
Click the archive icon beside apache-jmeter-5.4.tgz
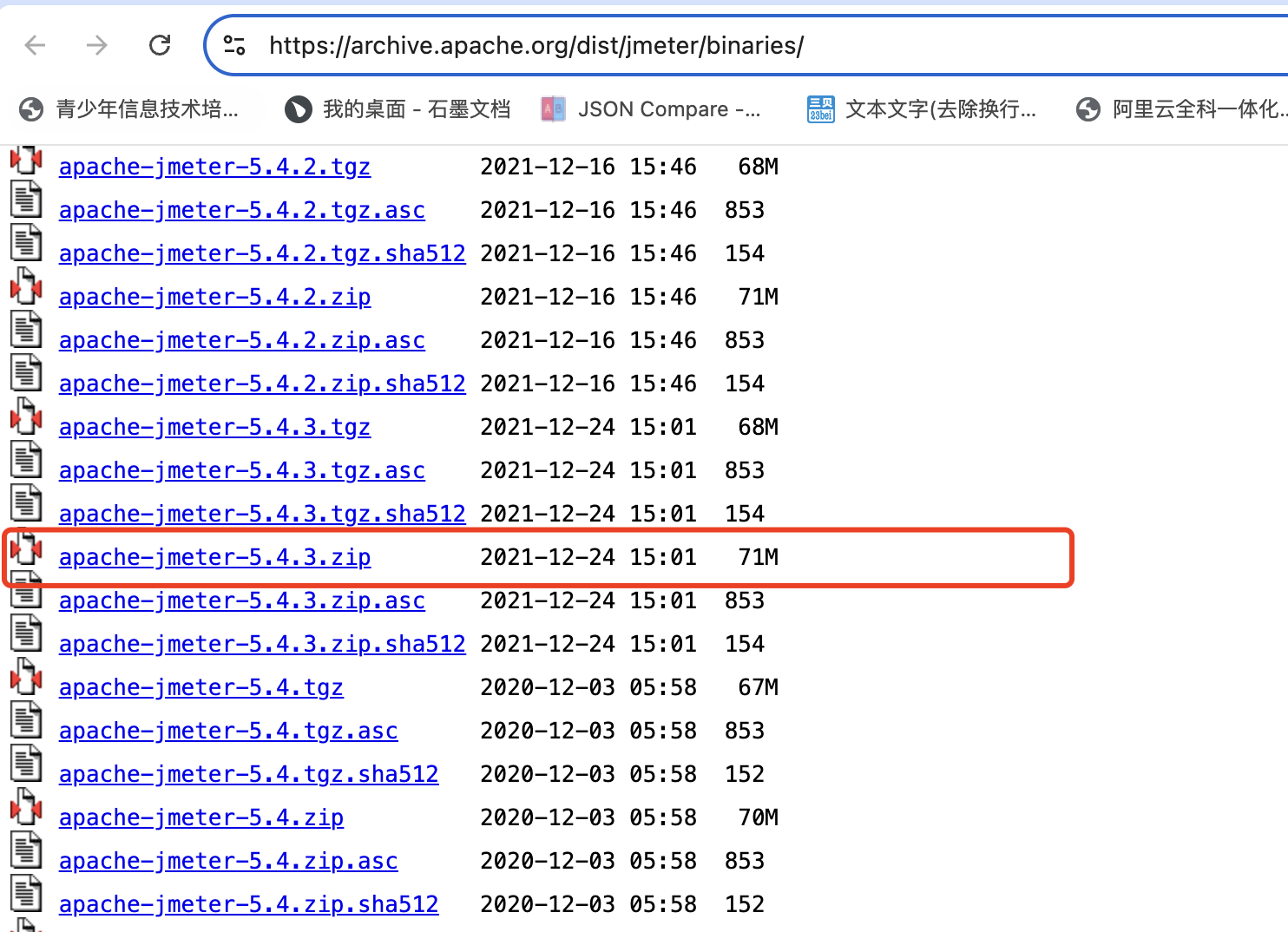26,676
